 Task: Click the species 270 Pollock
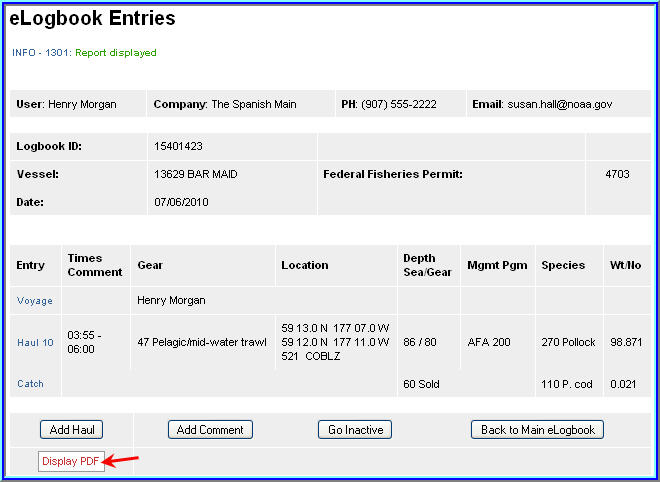point(568,342)
